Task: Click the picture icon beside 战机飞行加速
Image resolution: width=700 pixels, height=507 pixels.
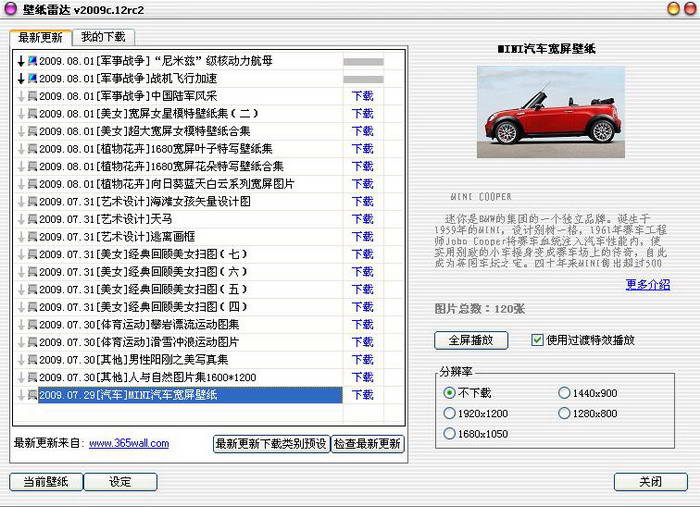Action: (x=33, y=78)
